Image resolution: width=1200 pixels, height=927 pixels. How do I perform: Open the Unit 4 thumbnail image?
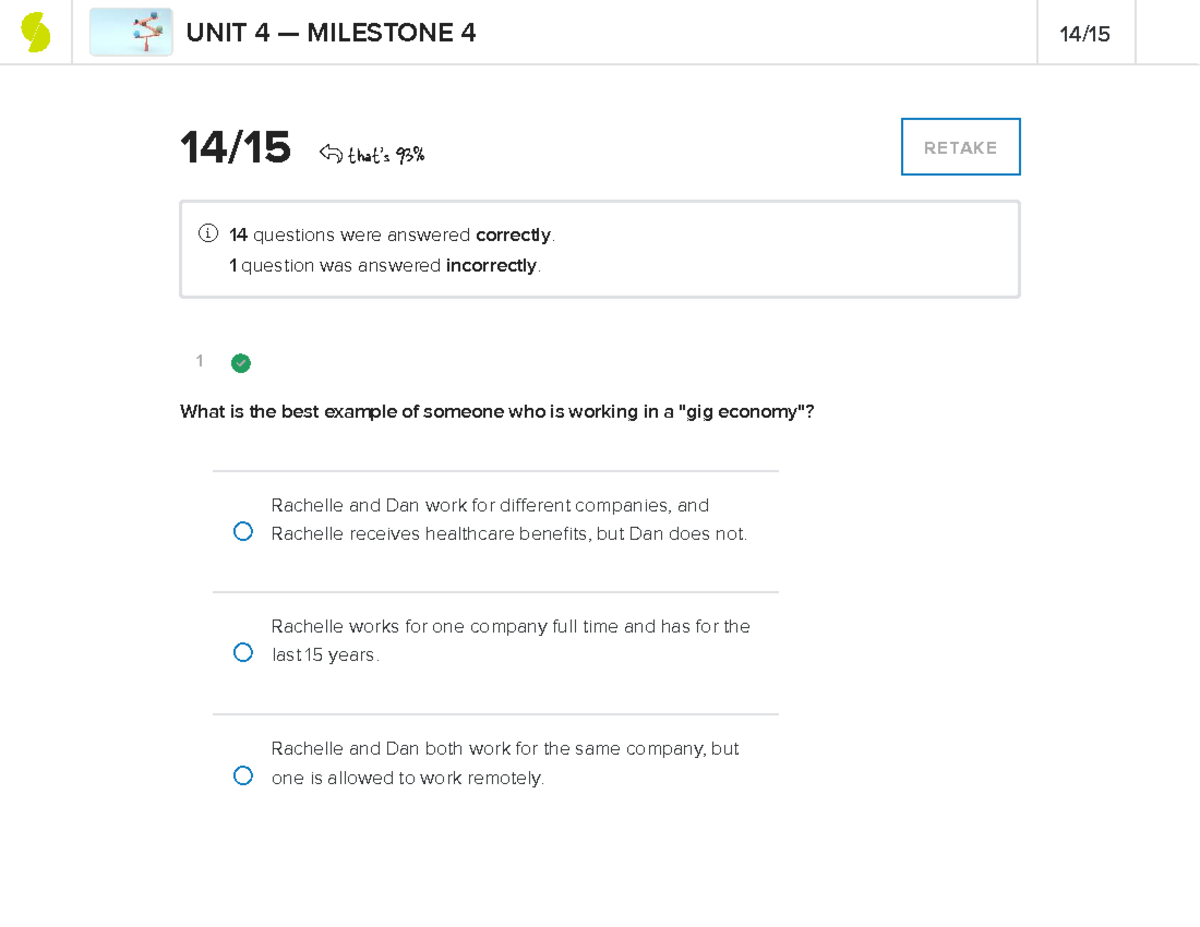click(x=131, y=32)
